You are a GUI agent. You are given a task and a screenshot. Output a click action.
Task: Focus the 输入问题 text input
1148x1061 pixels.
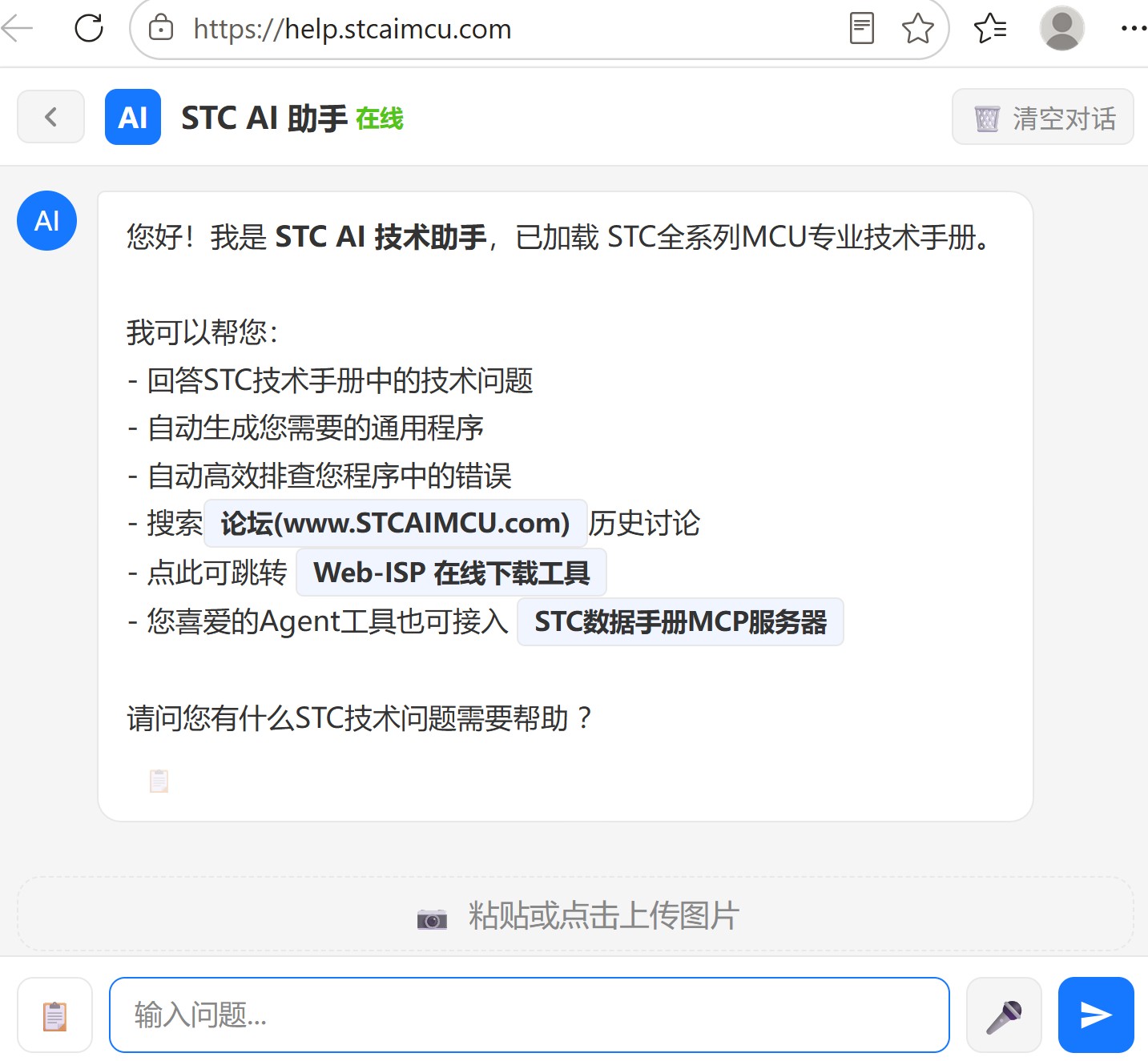pos(530,1015)
